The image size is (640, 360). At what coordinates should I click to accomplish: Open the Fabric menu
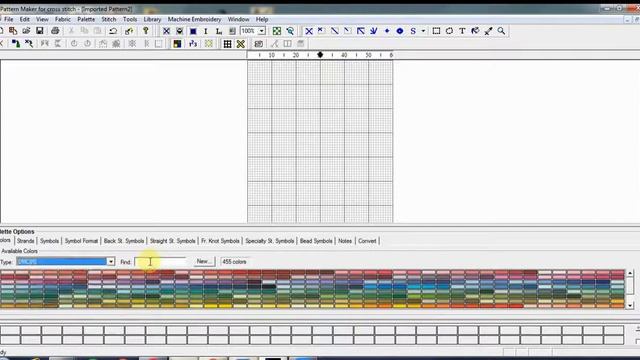tap(62, 19)
